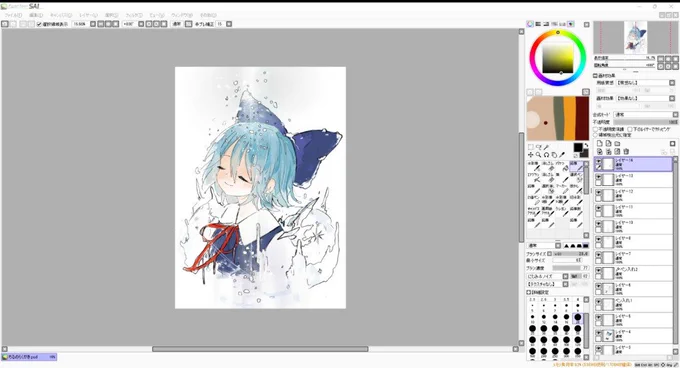Toggle visibility of the second layer row
The image size is (680, 368).
pyautogui.click(x=598, y=177)
